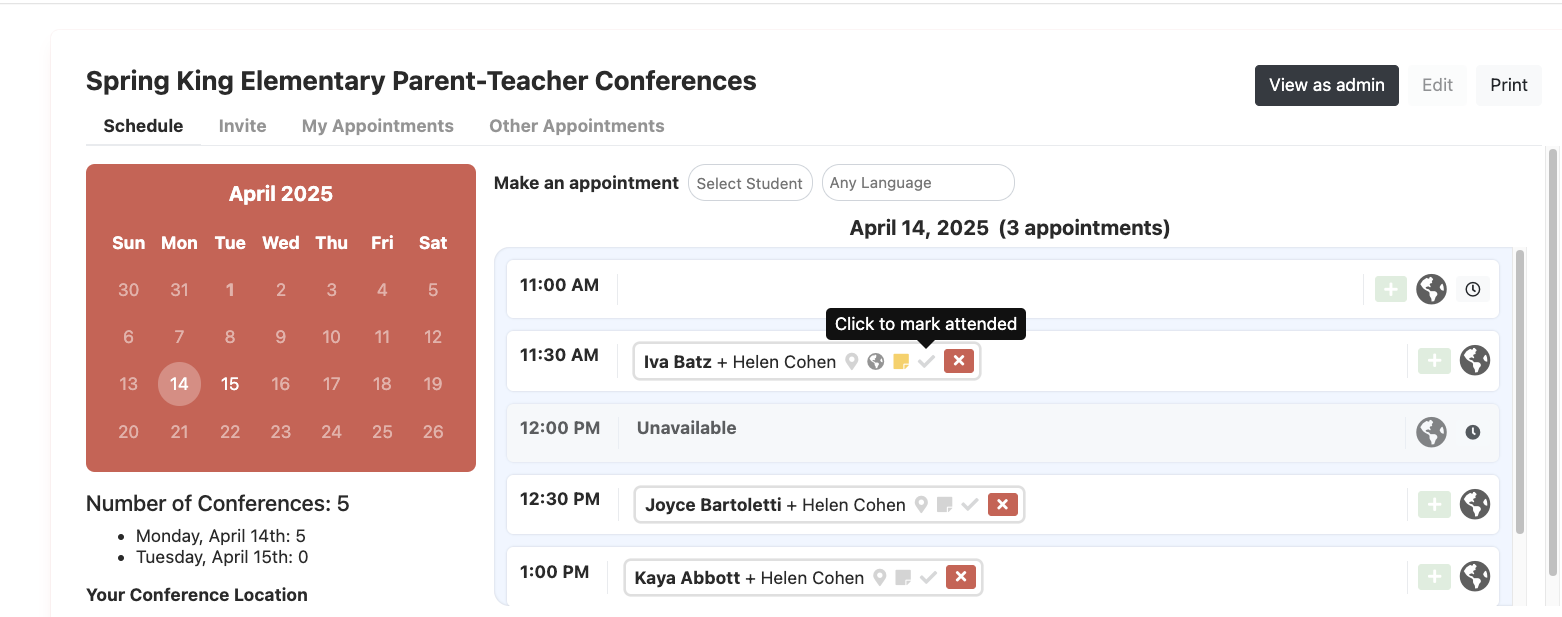Open the Select Student dropdown
This screenshot has height=617, width=1562.
749,183
